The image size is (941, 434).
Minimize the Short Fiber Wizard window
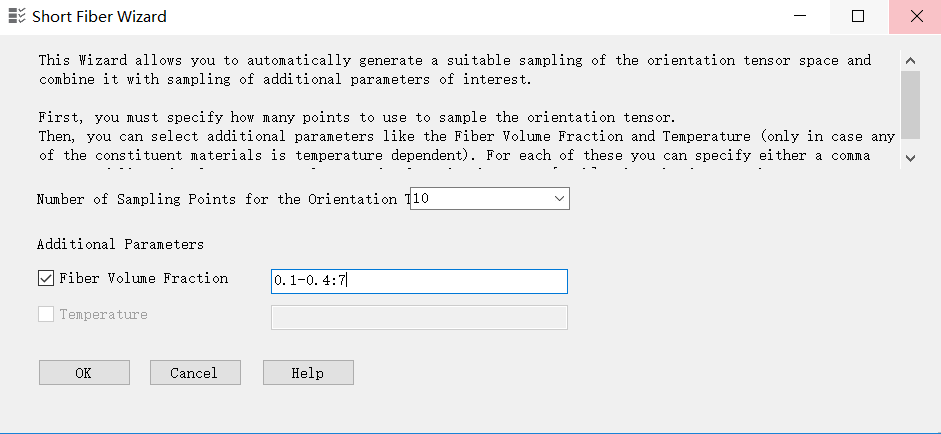[800, 16]
